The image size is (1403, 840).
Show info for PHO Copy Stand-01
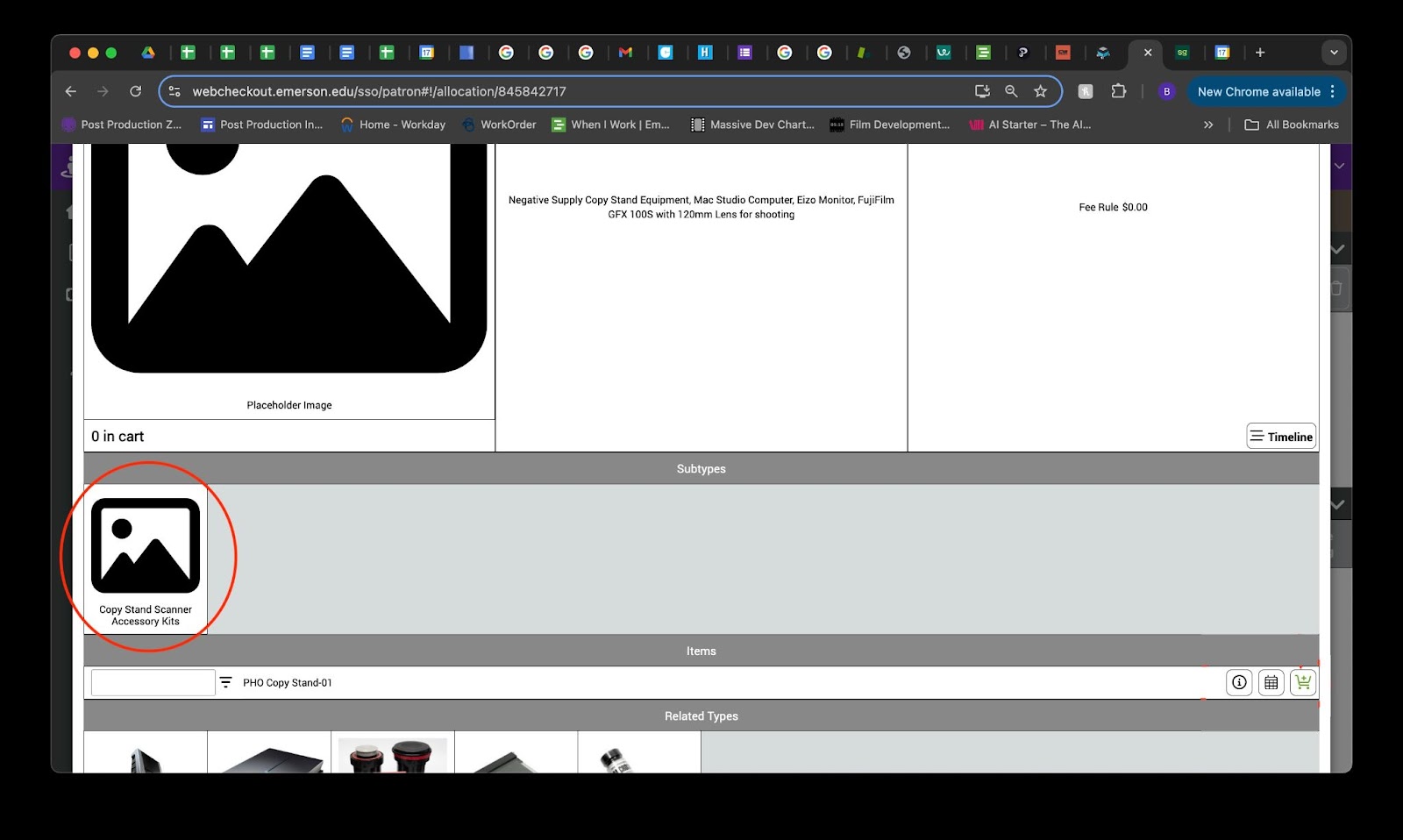click(1239, 682)
